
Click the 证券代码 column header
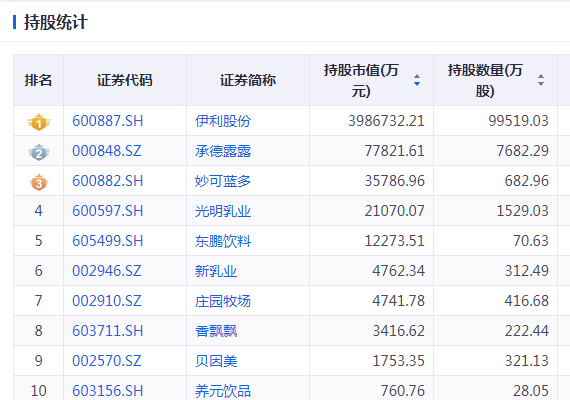(x=125, y=80)
